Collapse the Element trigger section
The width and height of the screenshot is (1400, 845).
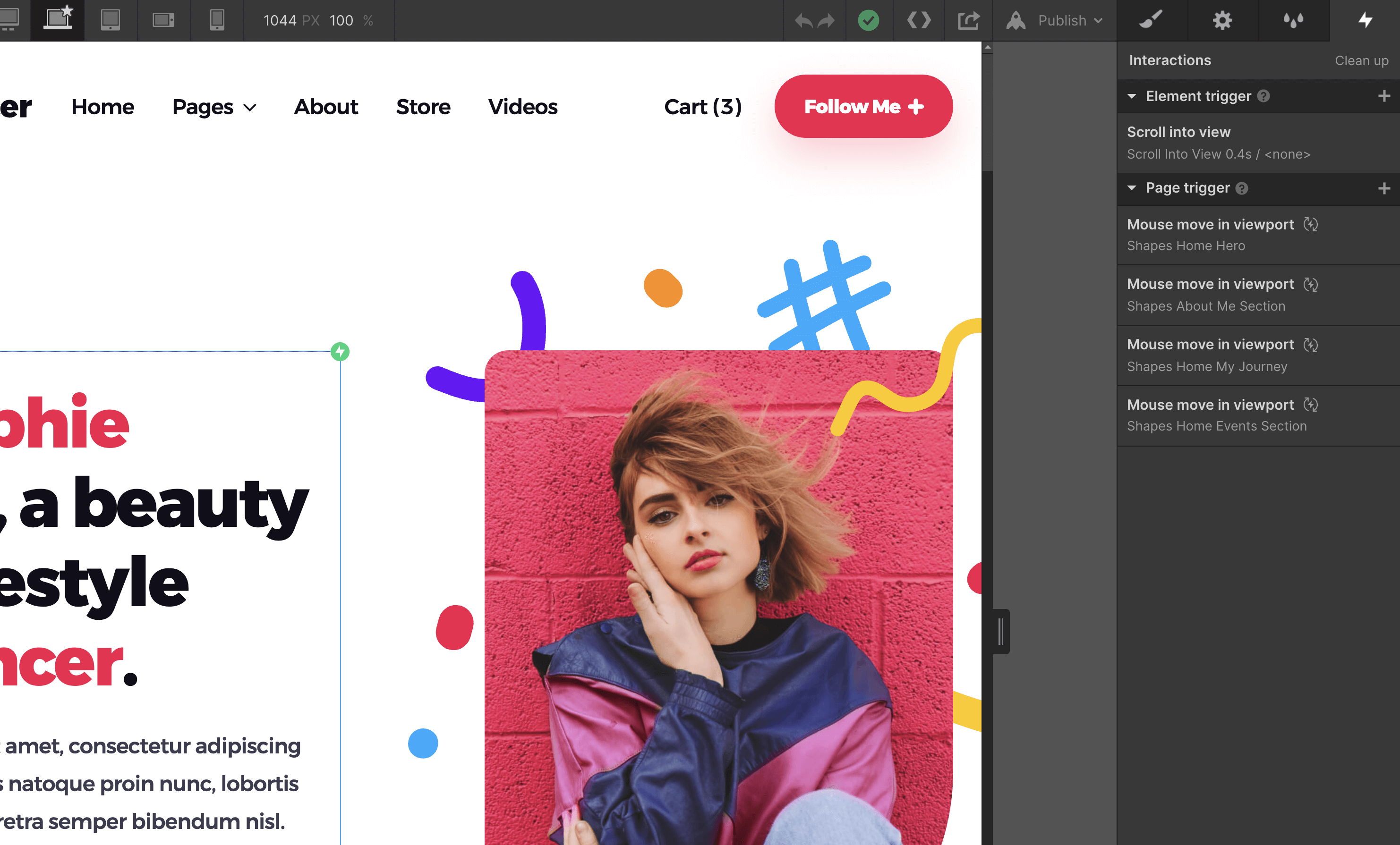(x=1131, y=96)
